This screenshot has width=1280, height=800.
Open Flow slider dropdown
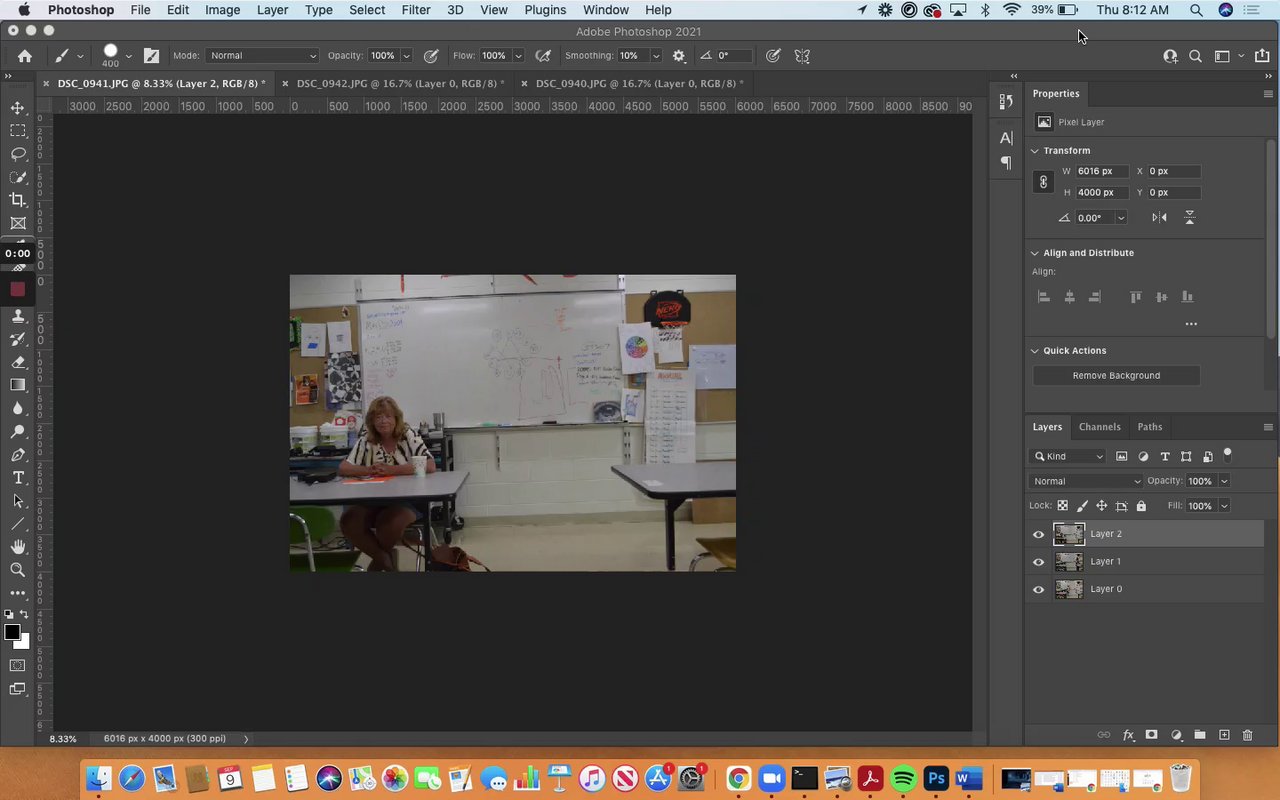coord(518,56)
